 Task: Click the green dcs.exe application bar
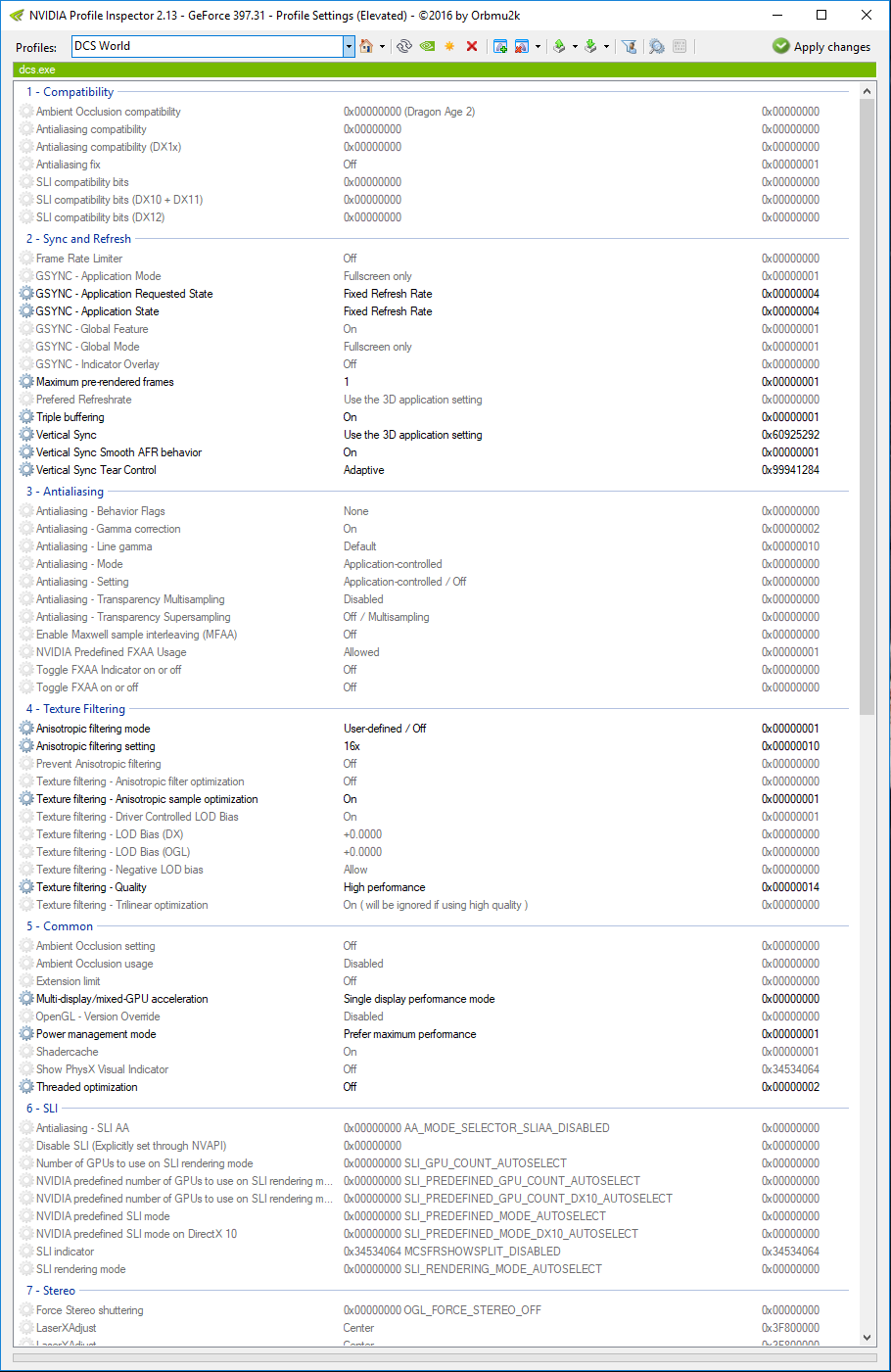coord(445,70)
